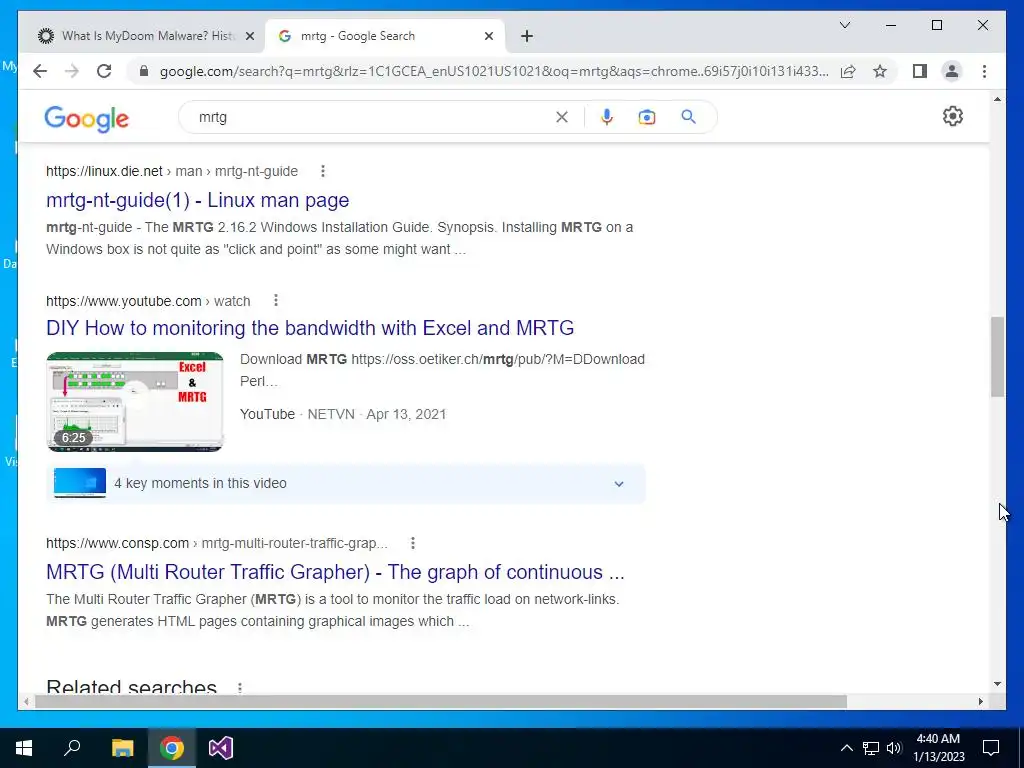Go to Google home via logo
This screenshot has width=1024, height=768.
click(86, 119)
